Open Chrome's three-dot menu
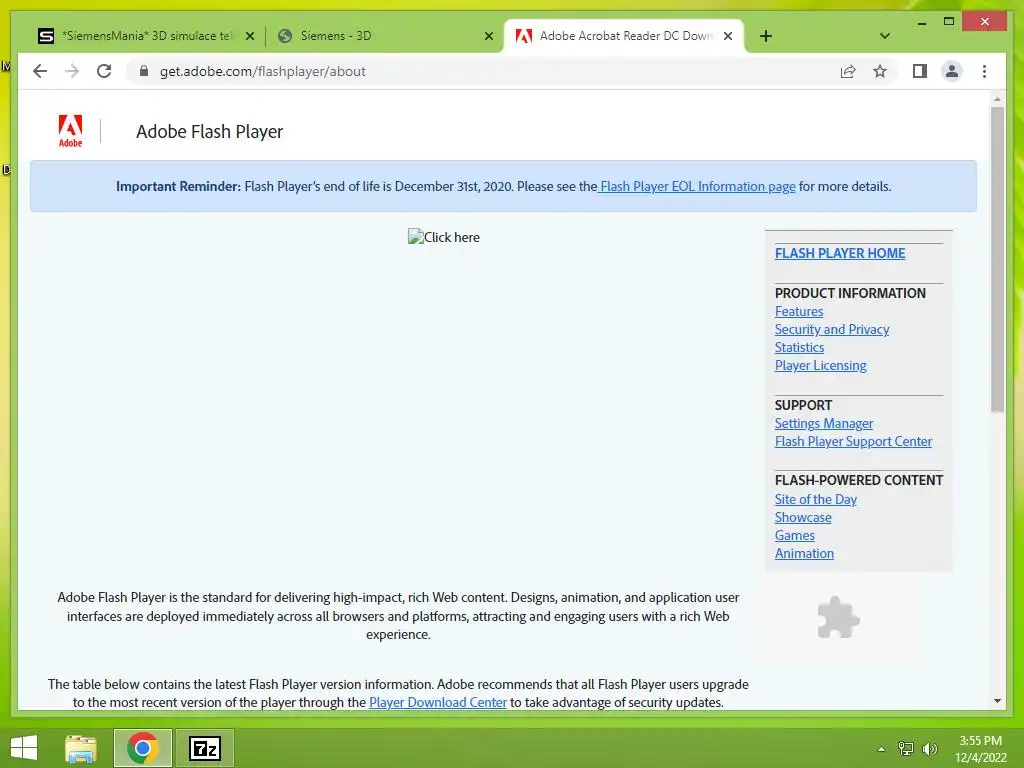 pos(984,71)
